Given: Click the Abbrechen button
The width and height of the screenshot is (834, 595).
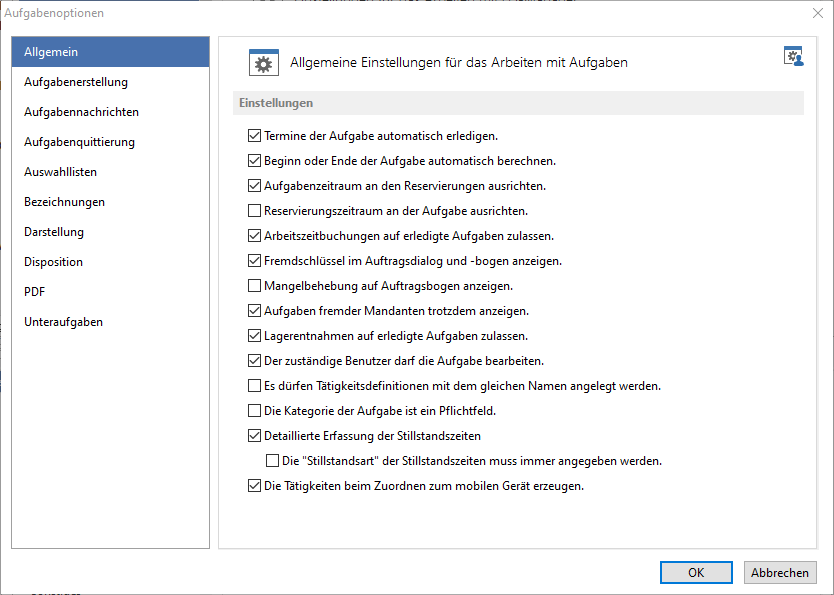Looking at the screenshot, I should (x=780, y=573).
